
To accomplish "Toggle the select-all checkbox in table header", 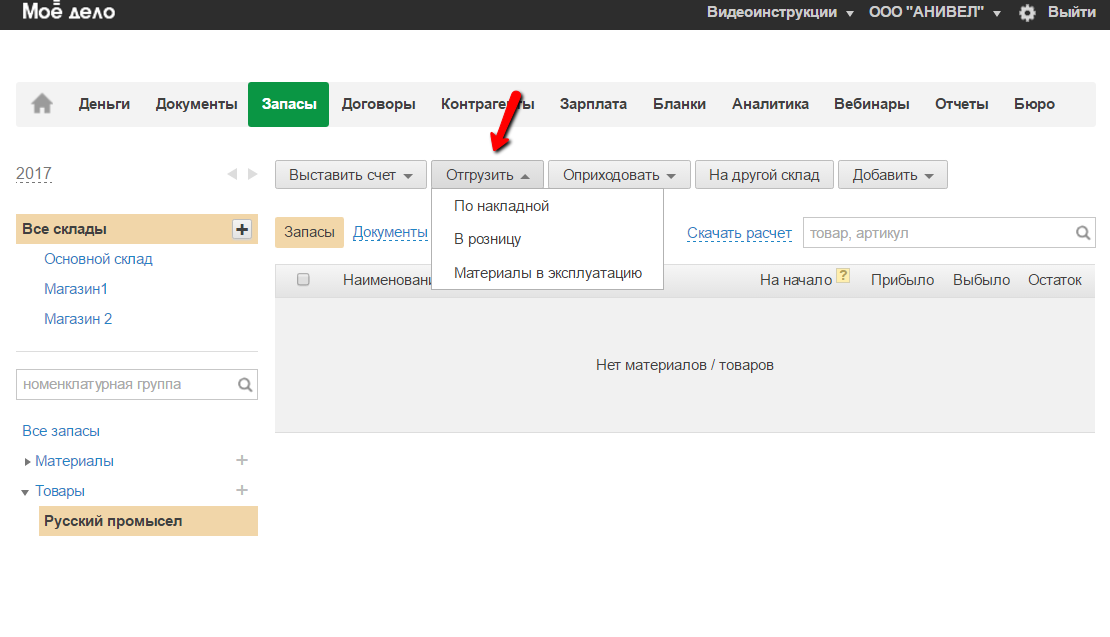I will tap(303, 280).
